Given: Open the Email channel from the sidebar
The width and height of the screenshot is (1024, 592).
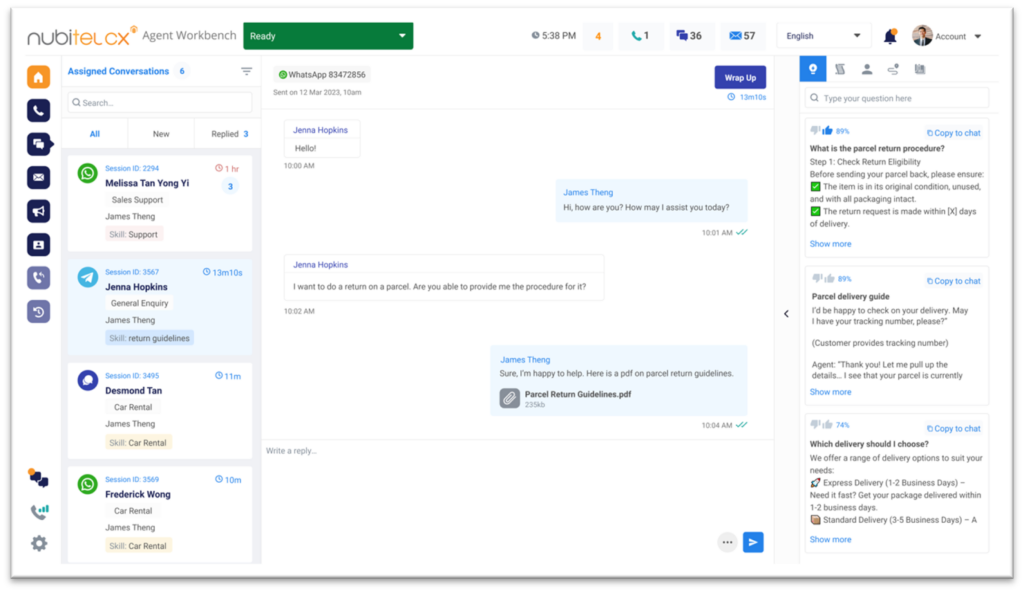Looking at the screenshot, I should [x=38, y=177].
